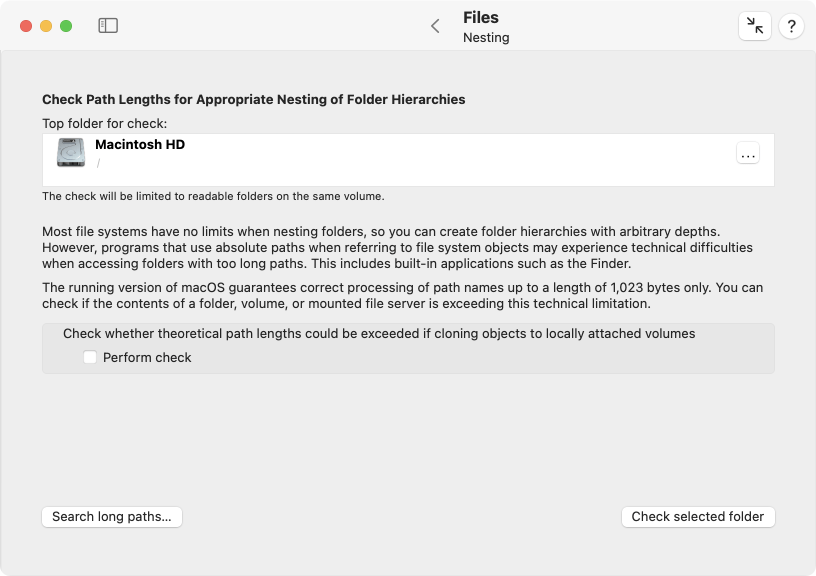Enable the Perform check checkbox
This screenshot has width=816, height=576.
click(90, 357)
